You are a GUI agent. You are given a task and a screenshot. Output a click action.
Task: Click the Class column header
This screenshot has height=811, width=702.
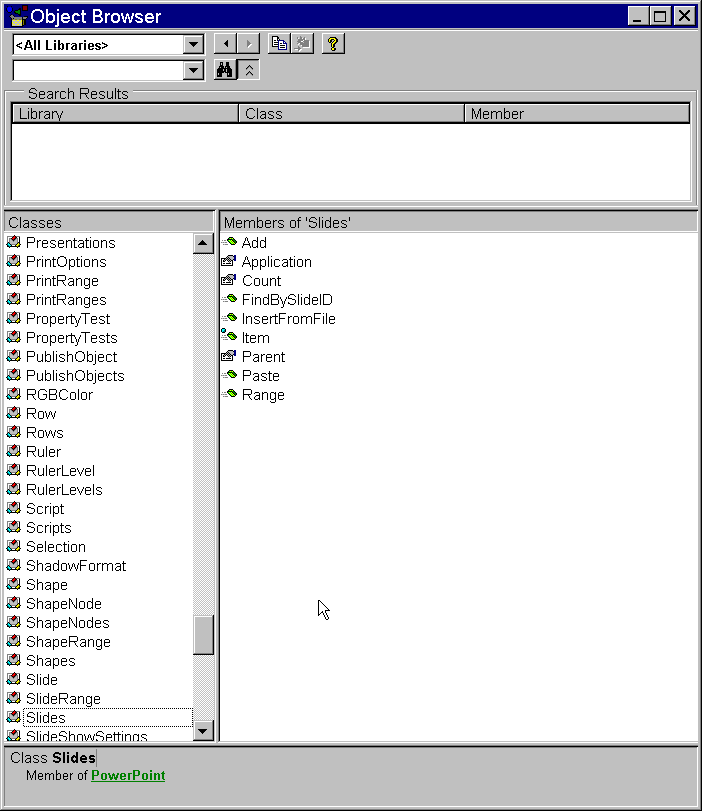(351, 114)
